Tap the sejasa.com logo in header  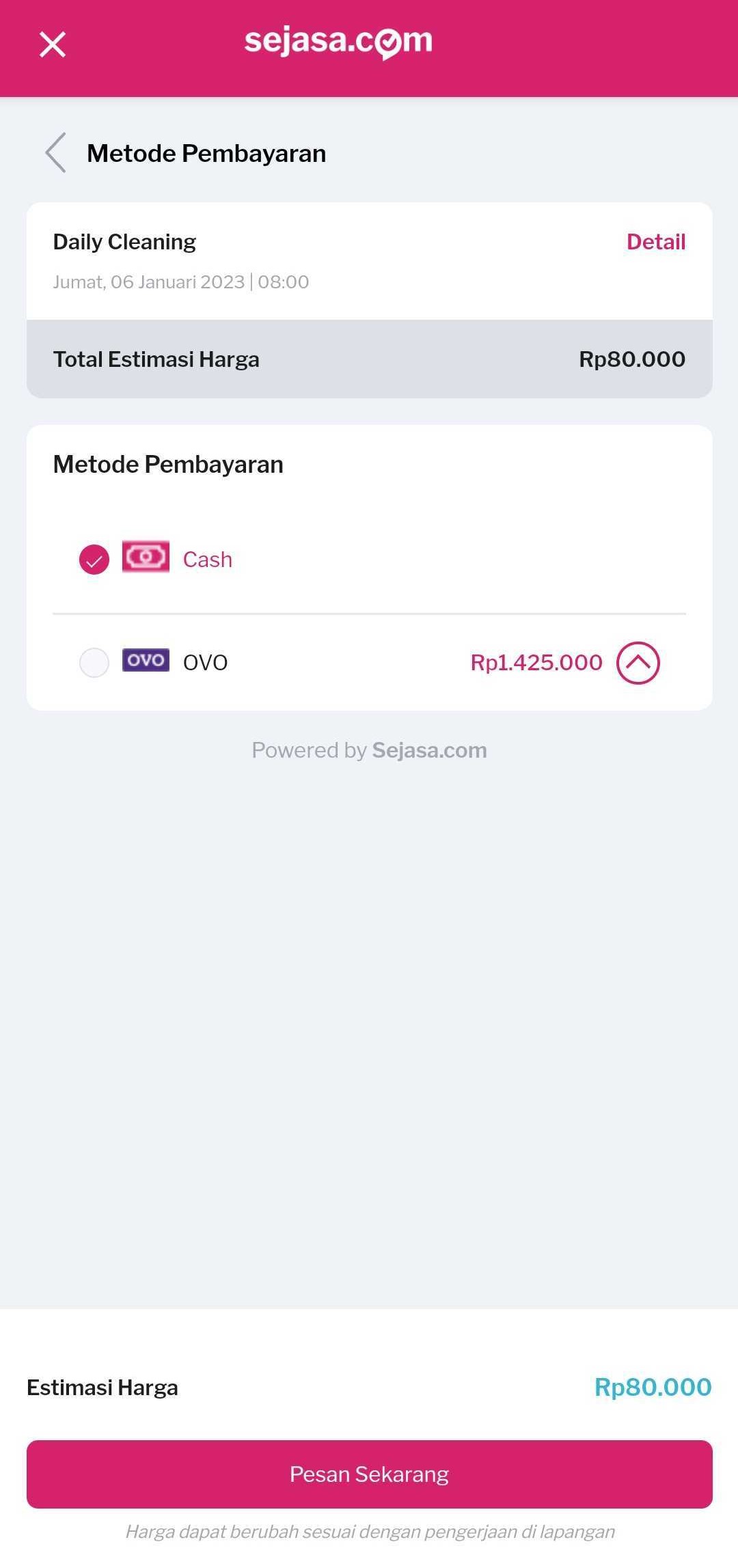pos(338,42)
